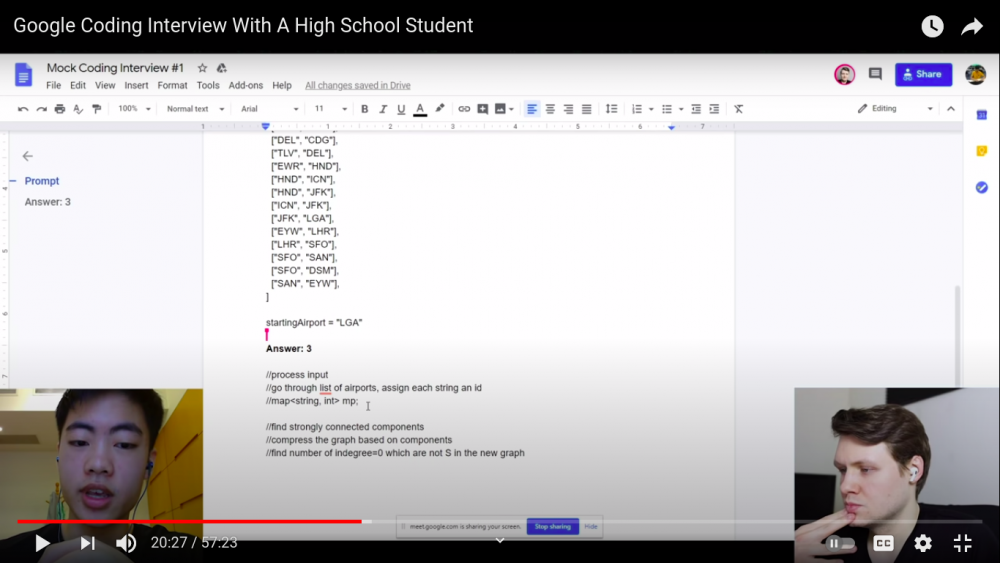The width and height of the screenshot is (1000, 563).
Task: Open the Tools menu
Action: [x=208, y=85]
